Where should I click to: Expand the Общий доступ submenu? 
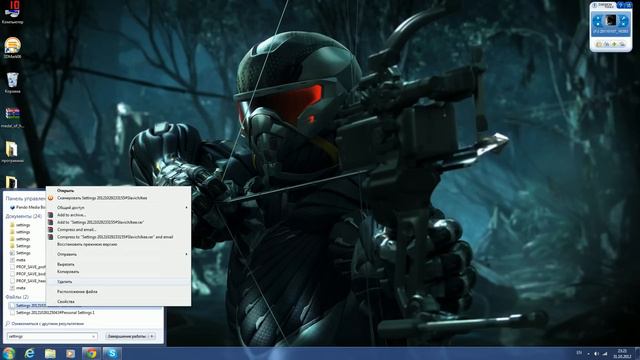click(118, 207)
